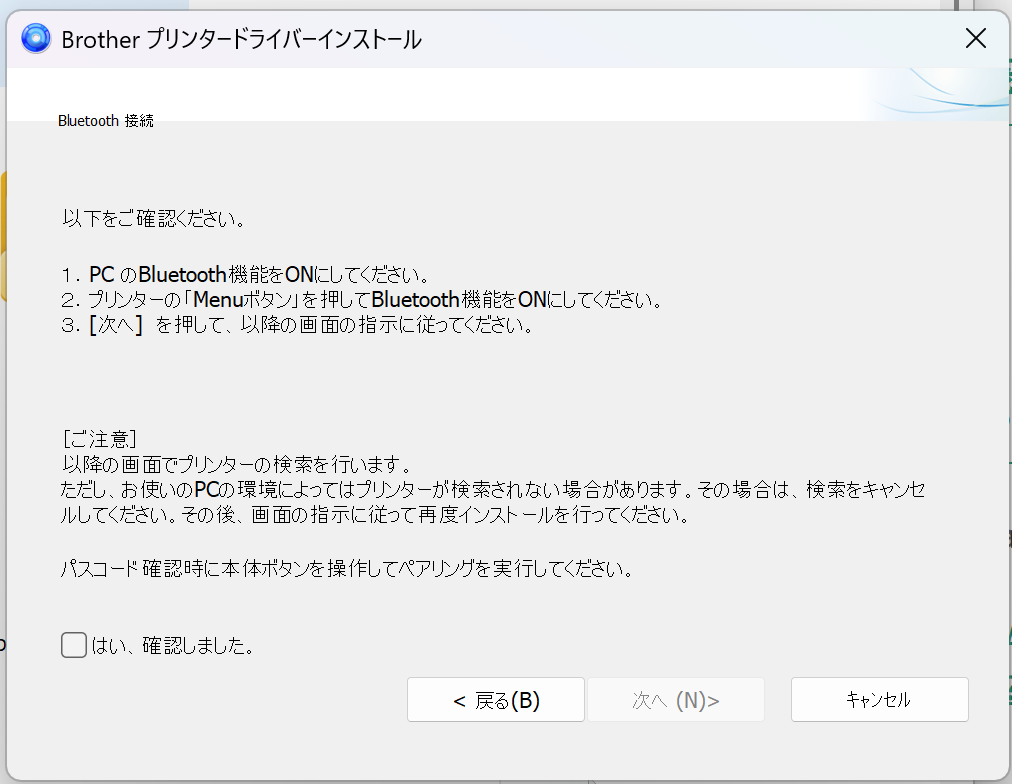Select step 1 text about PC Bluetooth
Screen dimensions: 1012x784
click(245, 274)
